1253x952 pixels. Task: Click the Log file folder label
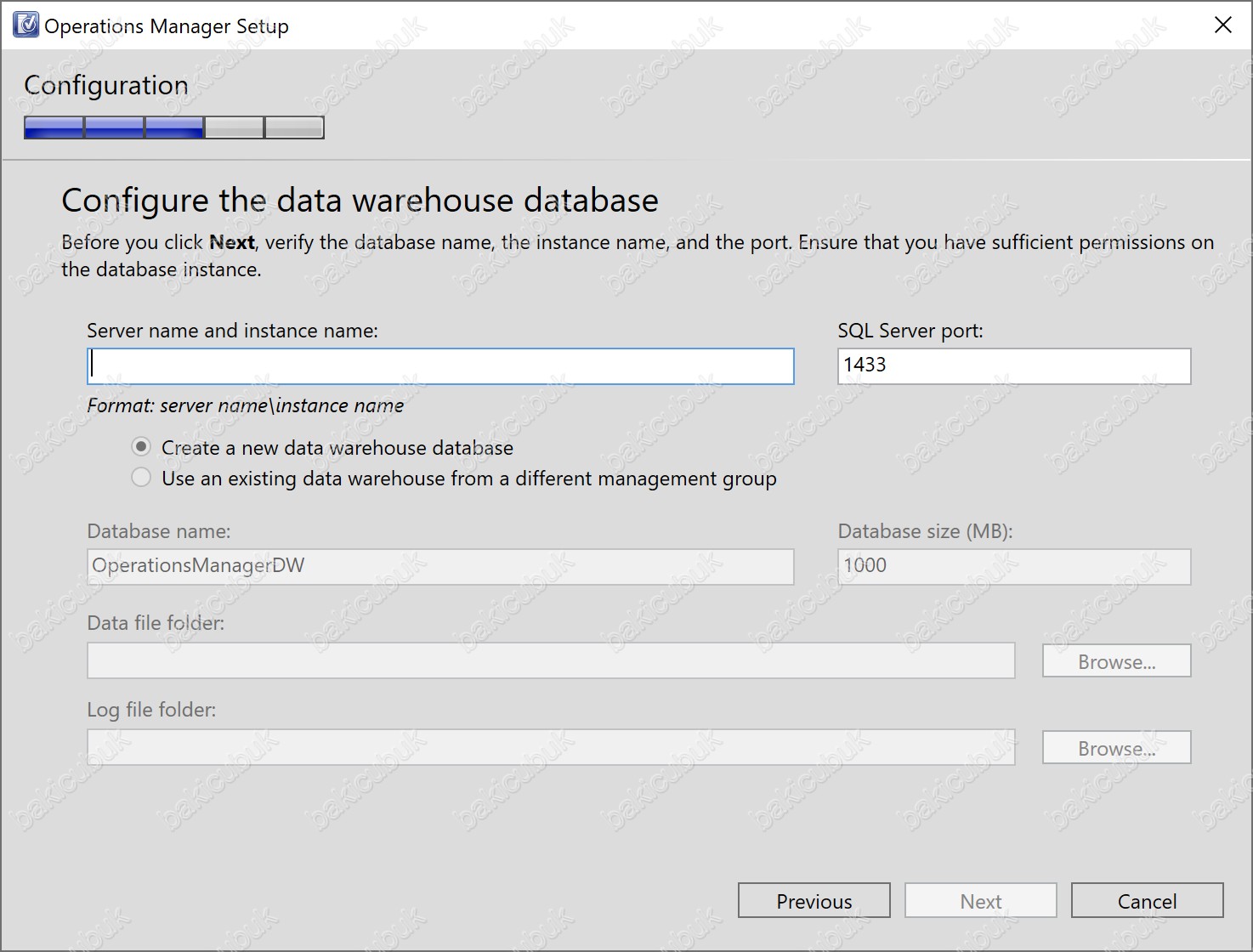tap(152, 710)
